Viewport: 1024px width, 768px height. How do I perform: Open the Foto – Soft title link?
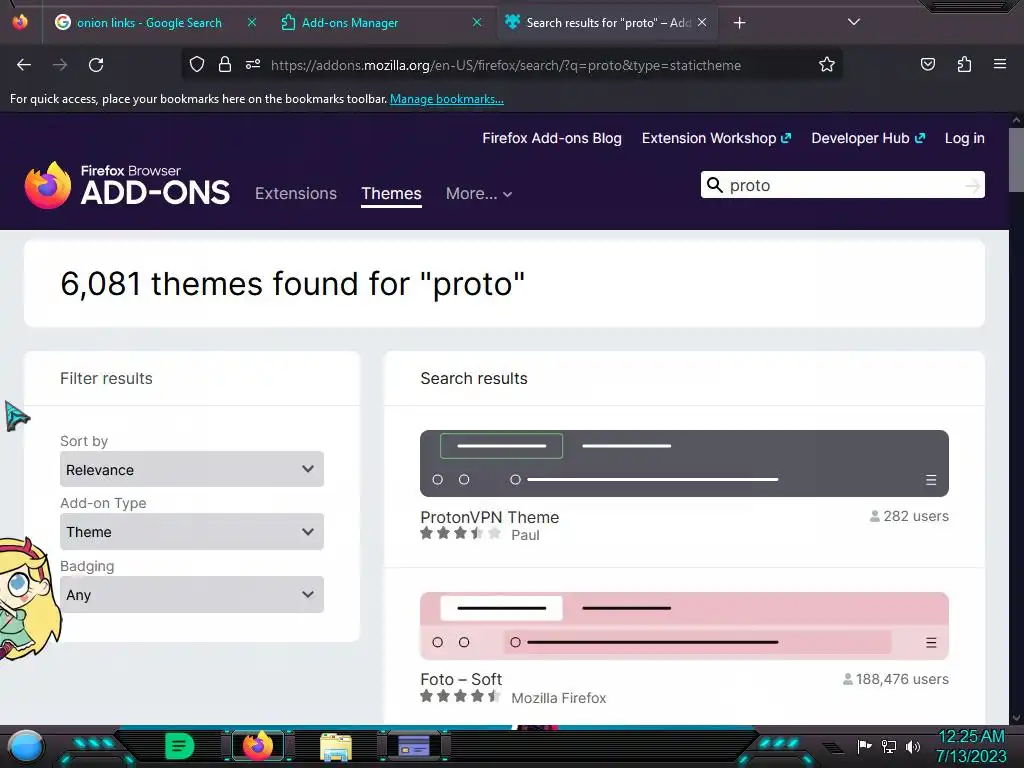(x=461, y=679)
